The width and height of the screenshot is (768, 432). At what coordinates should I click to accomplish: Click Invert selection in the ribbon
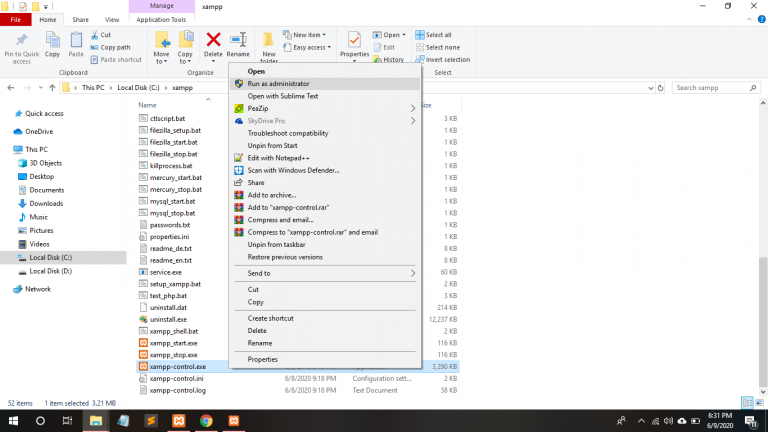443,59
